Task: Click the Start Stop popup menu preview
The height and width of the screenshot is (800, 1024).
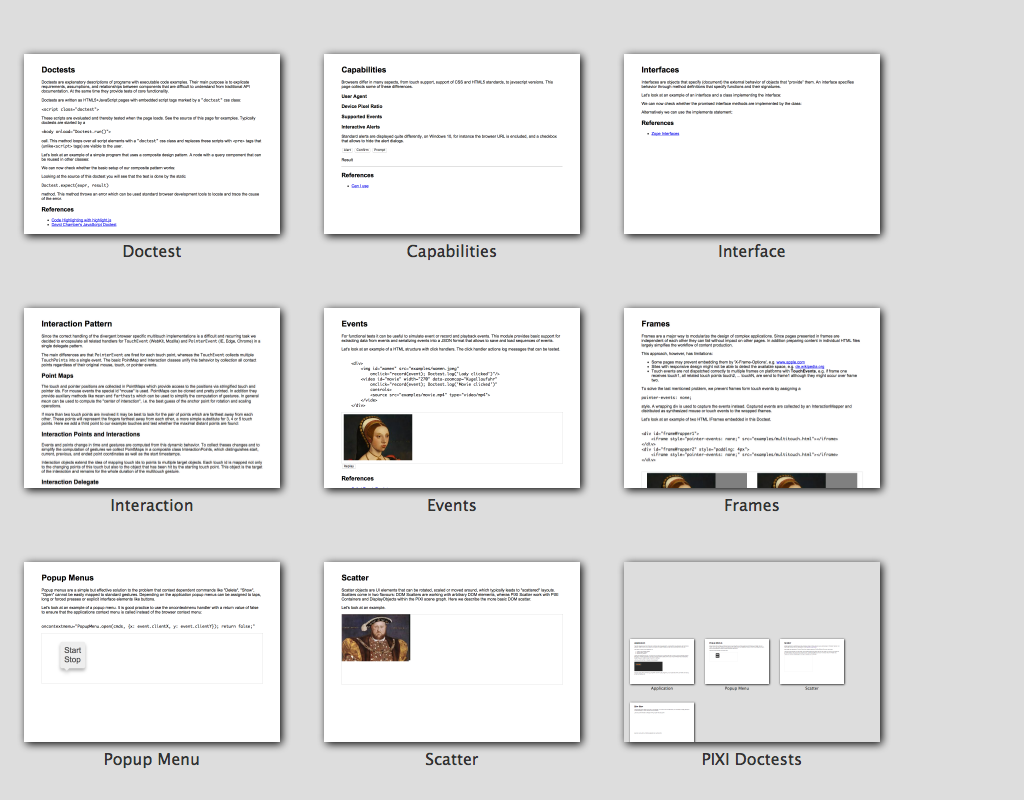Action: coord(73,655)
